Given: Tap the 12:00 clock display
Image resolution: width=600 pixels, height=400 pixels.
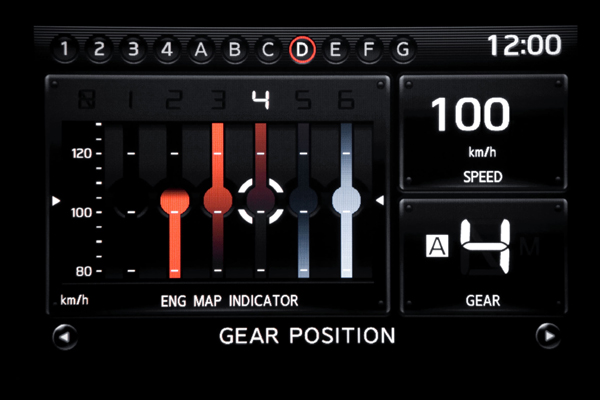Looking at the screenshot, I should [524, 45].
